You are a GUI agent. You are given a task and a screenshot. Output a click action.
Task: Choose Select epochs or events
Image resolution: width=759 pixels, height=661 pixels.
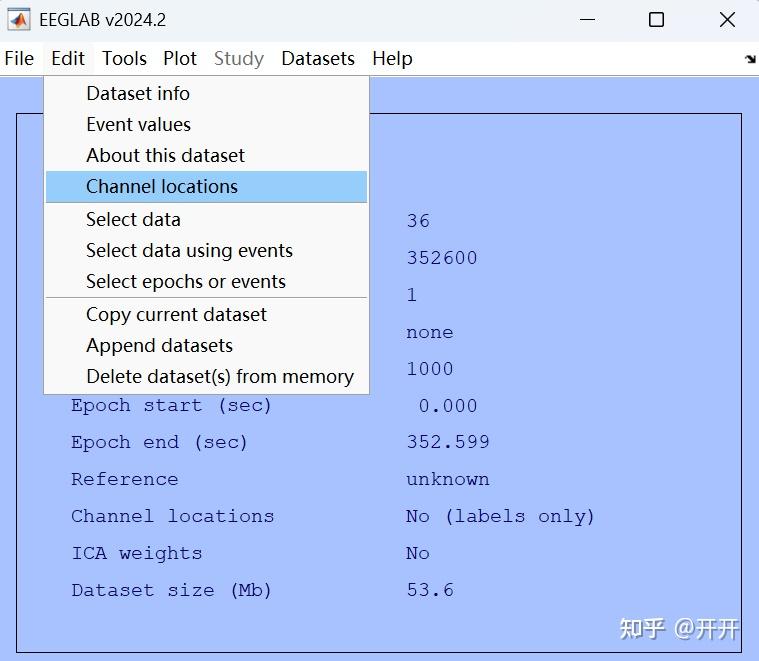click(207, 281)
